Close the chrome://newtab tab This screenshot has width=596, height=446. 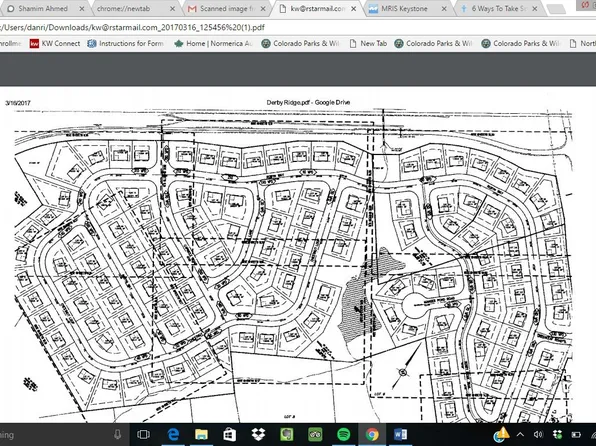172,8
